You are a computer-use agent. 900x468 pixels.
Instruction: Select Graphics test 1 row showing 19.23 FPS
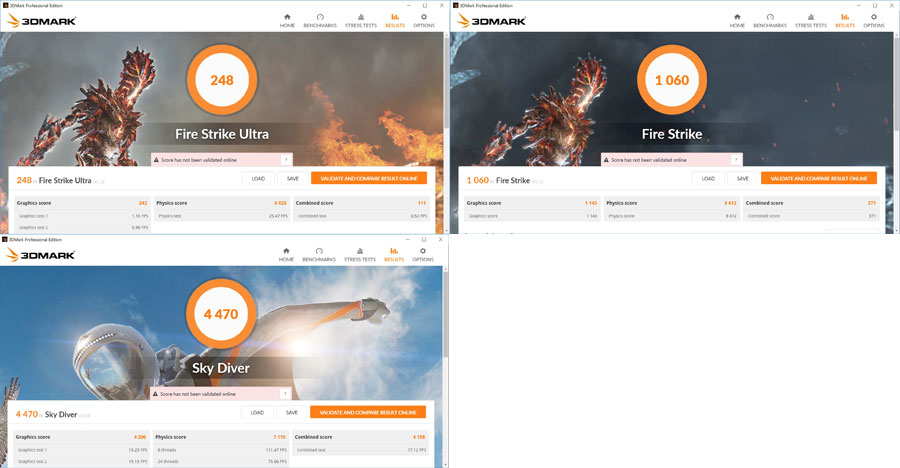coord(81,450)
